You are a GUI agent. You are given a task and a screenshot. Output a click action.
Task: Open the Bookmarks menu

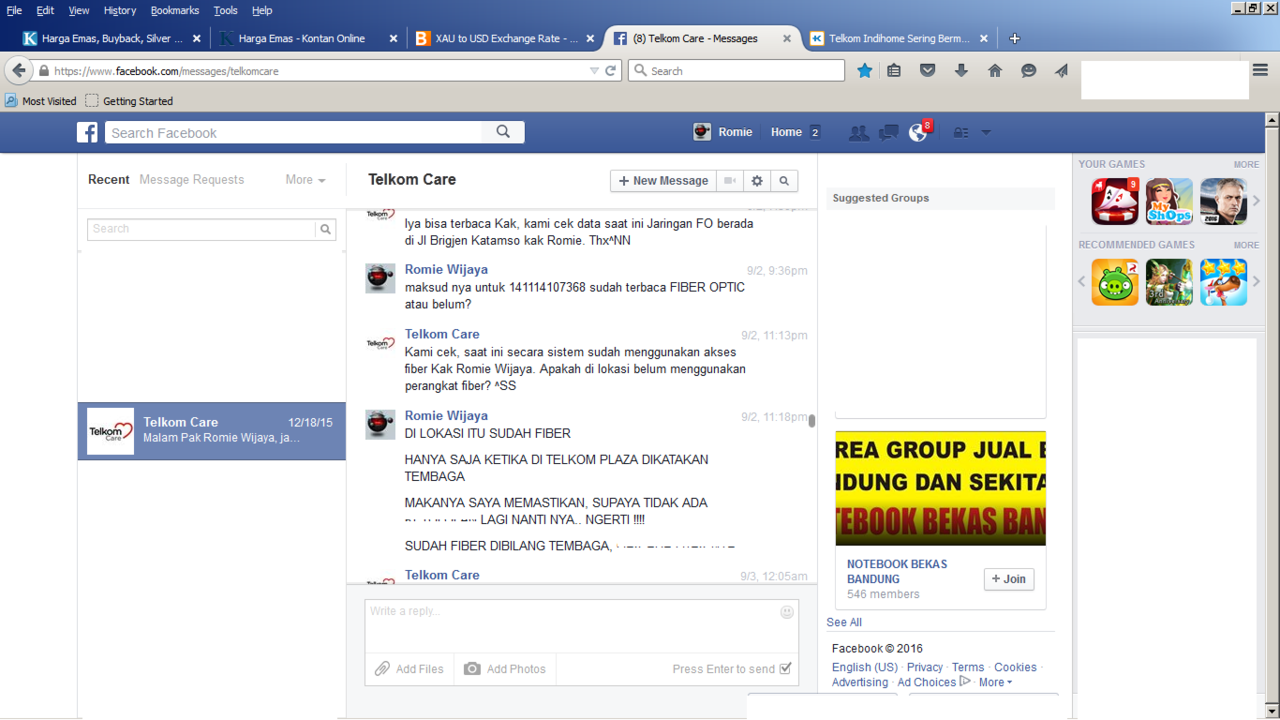click(x=175, y=10)
